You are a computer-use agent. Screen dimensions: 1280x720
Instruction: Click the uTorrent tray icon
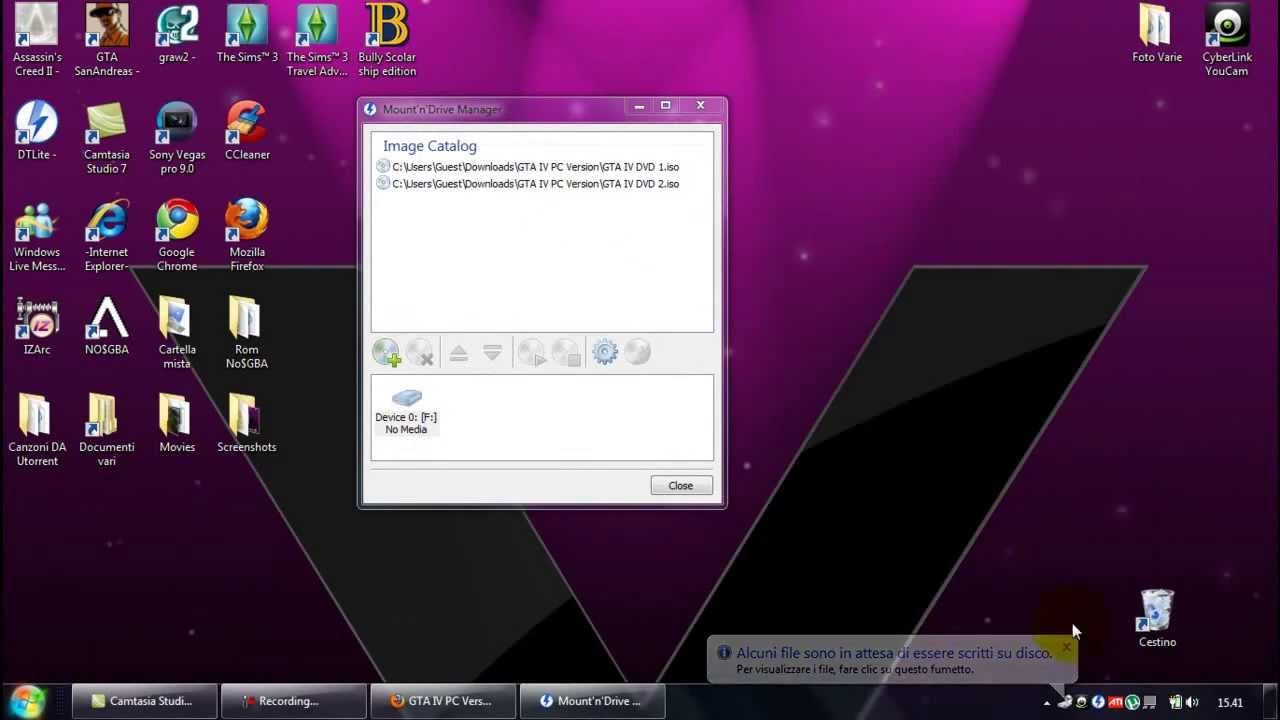tap(1132, 702)
